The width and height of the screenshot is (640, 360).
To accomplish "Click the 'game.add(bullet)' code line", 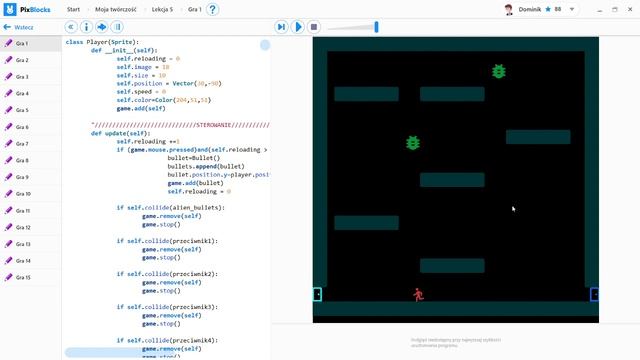I will (x=196, y=183).
